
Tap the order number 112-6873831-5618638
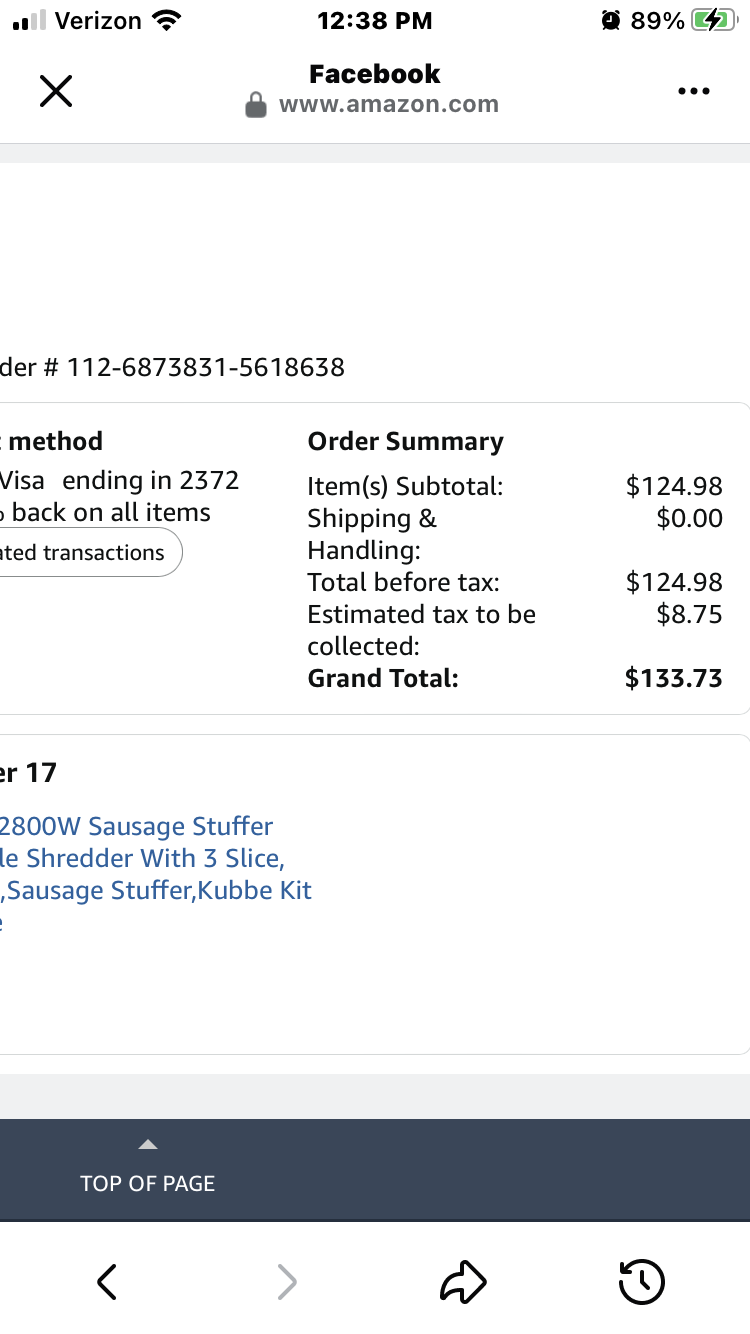click(206, 367)
